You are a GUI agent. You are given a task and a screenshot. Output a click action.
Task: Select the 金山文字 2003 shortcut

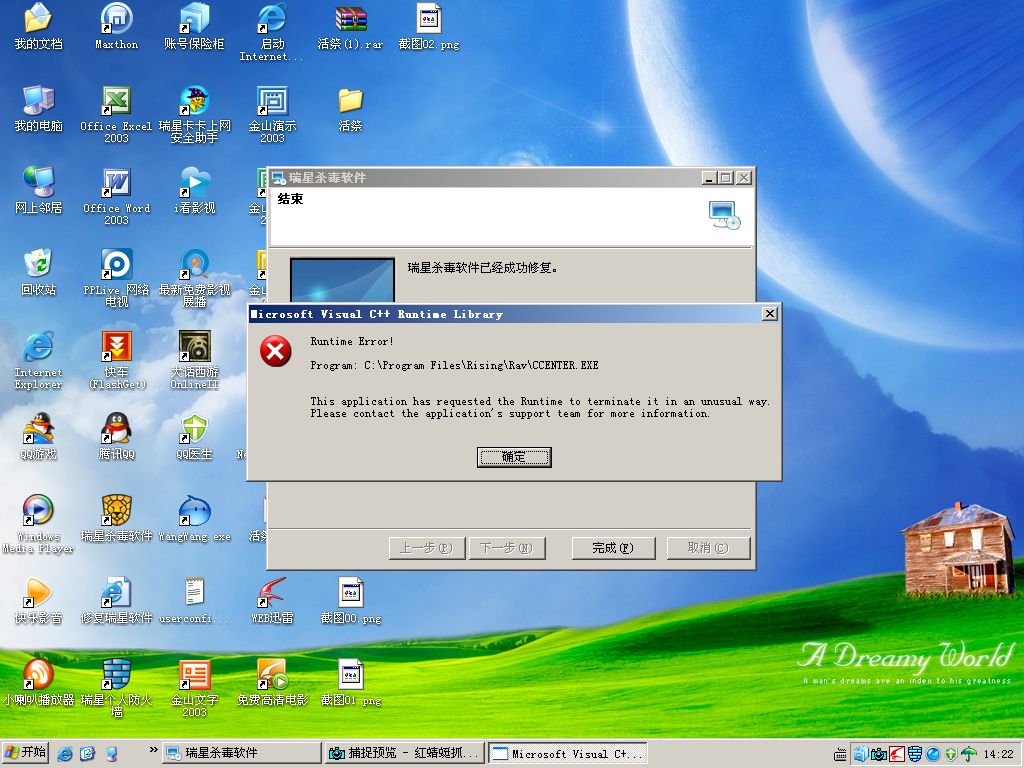point(194,688)
